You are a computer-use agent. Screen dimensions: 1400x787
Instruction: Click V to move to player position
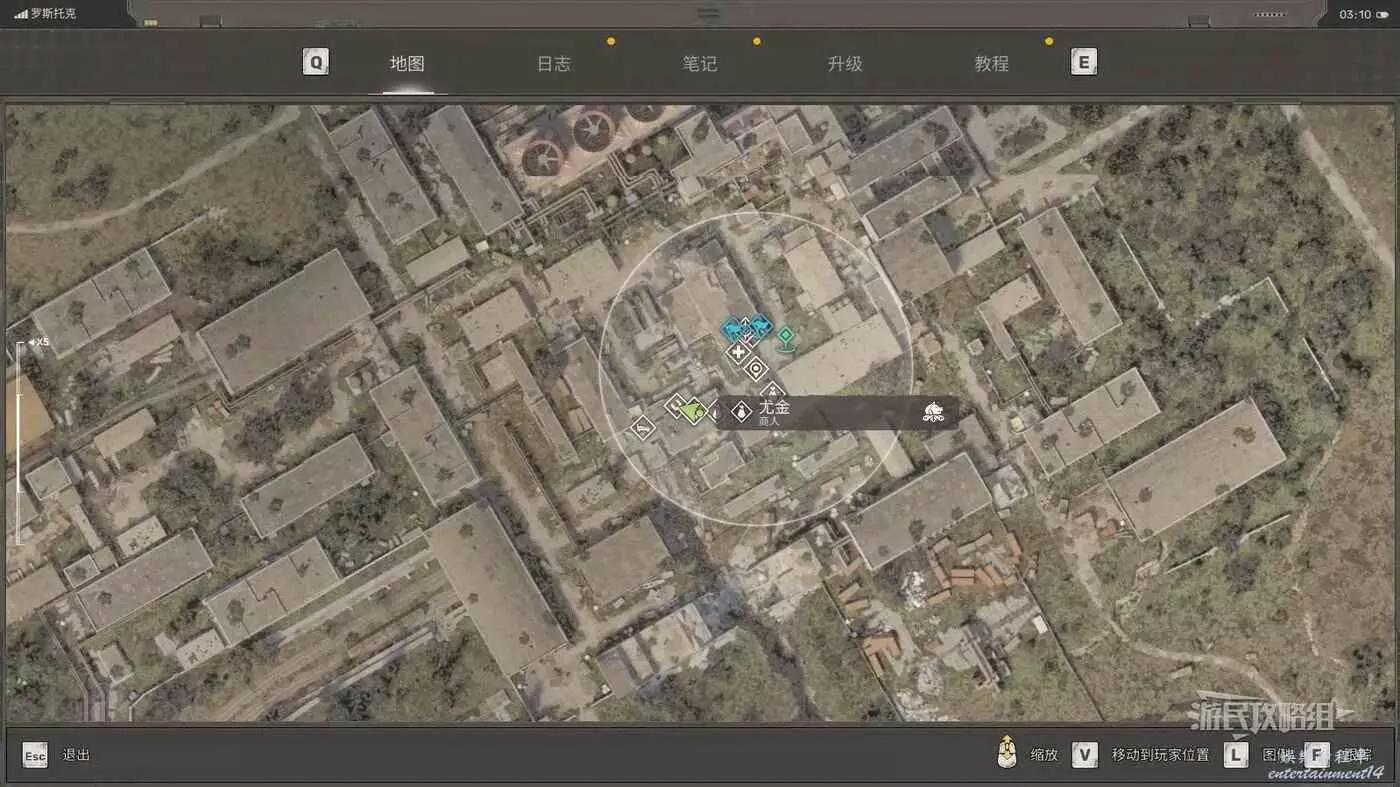1085,755
